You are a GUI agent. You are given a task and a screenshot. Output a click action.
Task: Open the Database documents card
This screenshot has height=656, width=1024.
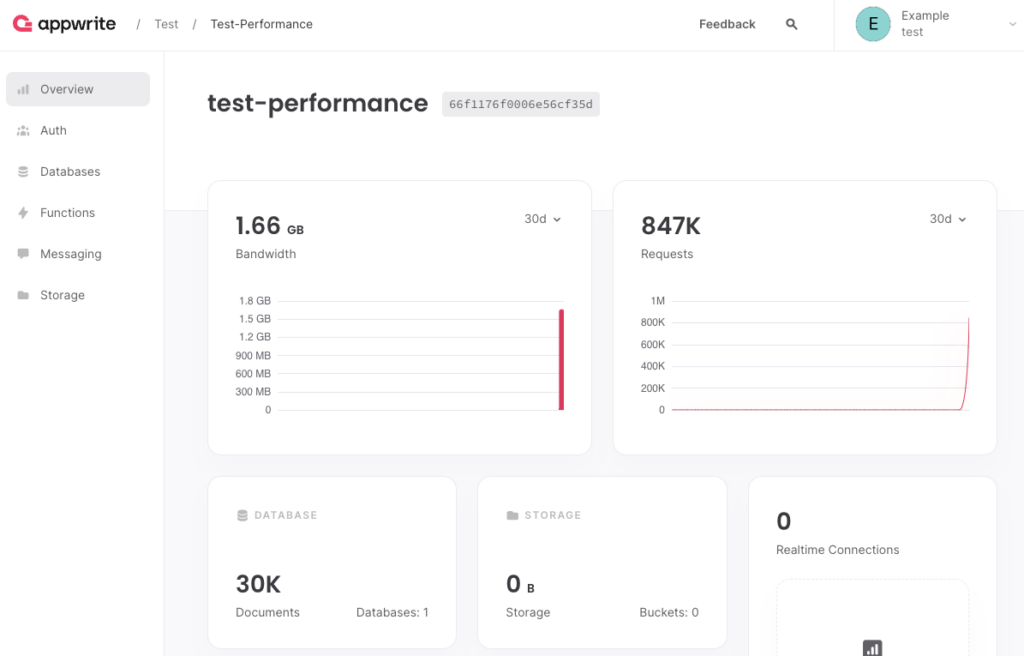[x=331, y=562]
